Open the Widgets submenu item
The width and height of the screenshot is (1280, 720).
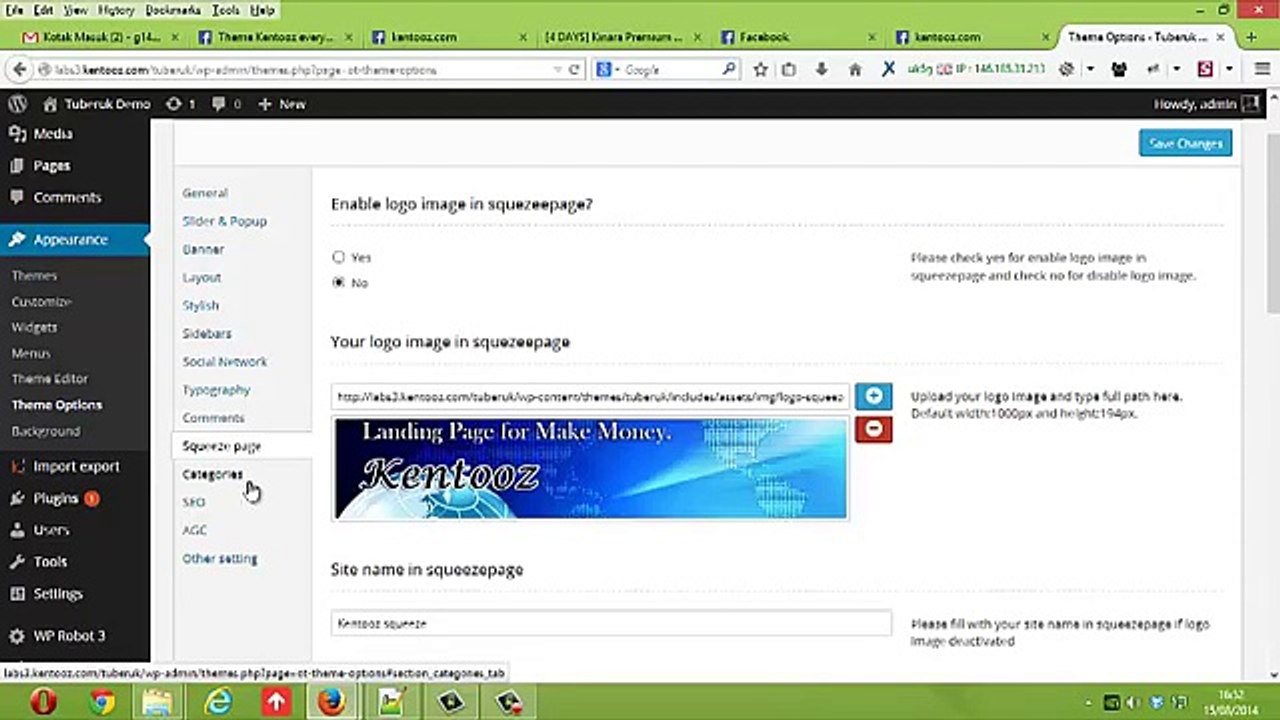34,327
